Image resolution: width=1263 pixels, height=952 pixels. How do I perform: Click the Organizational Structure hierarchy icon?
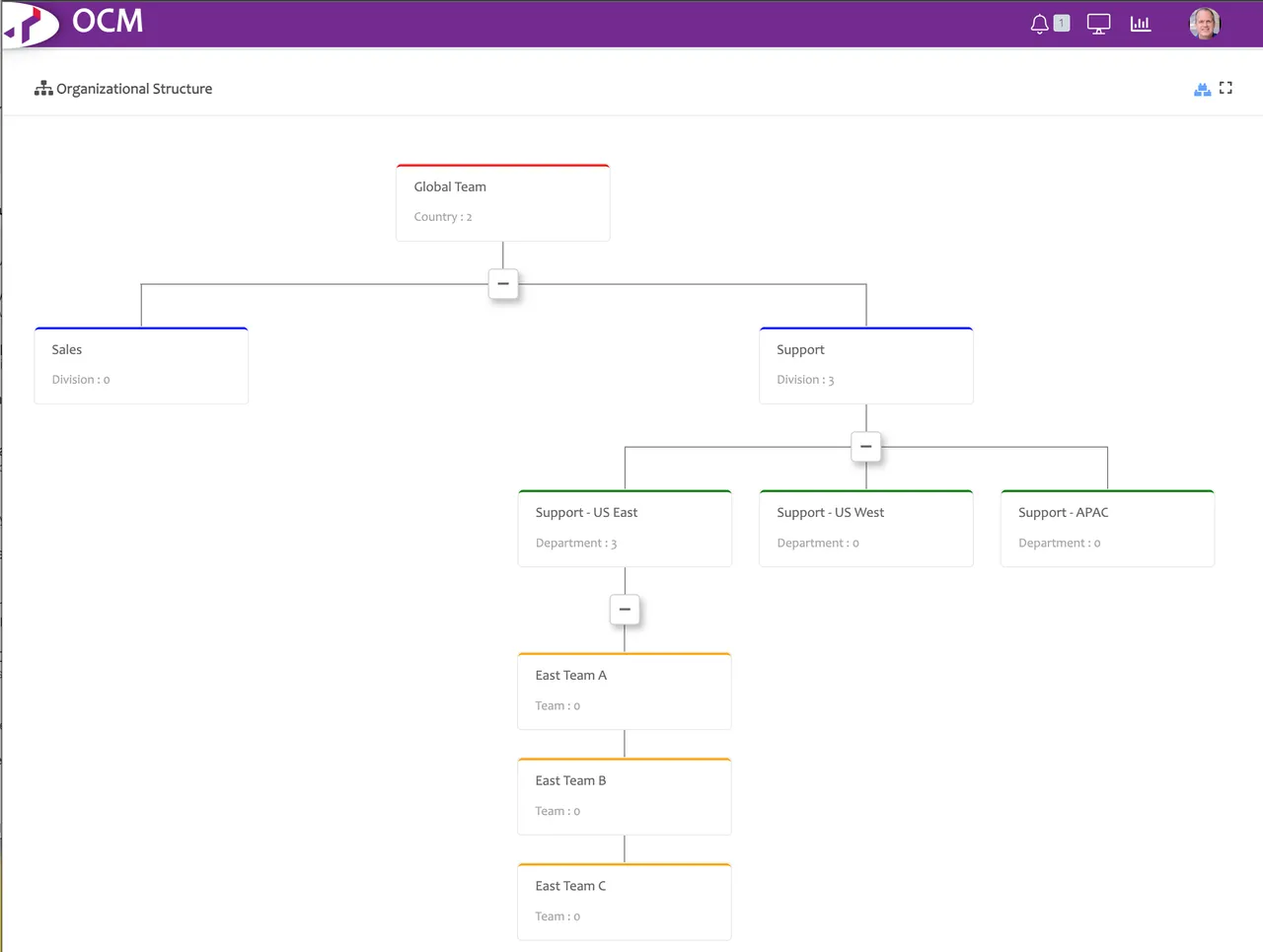(43, 89)
